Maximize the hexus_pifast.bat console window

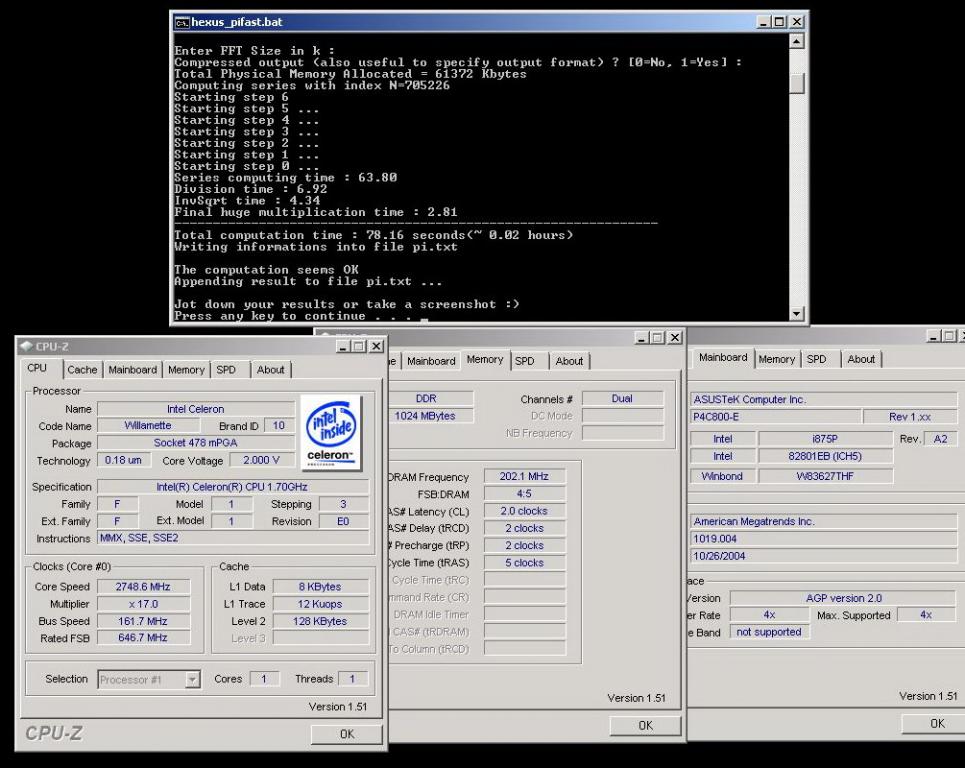[780, 22]
